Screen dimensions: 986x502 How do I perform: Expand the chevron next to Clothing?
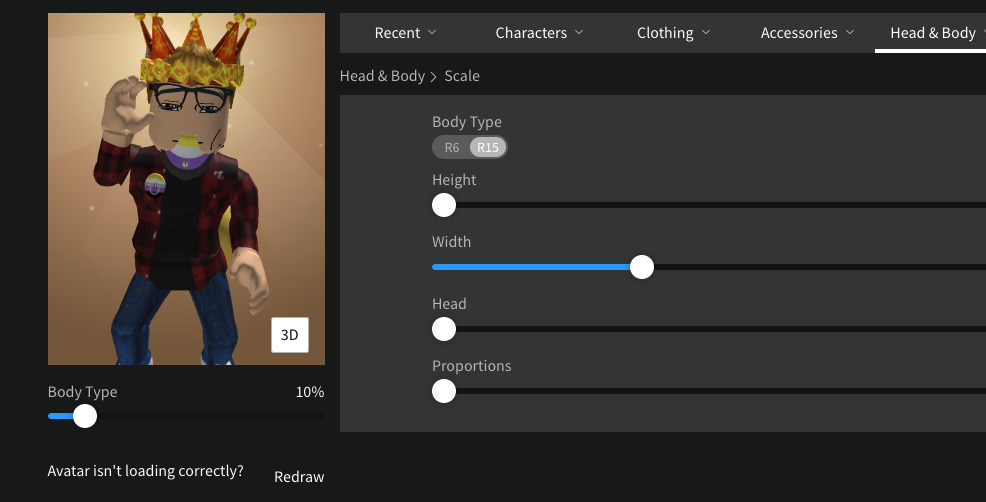pos(706,32)
